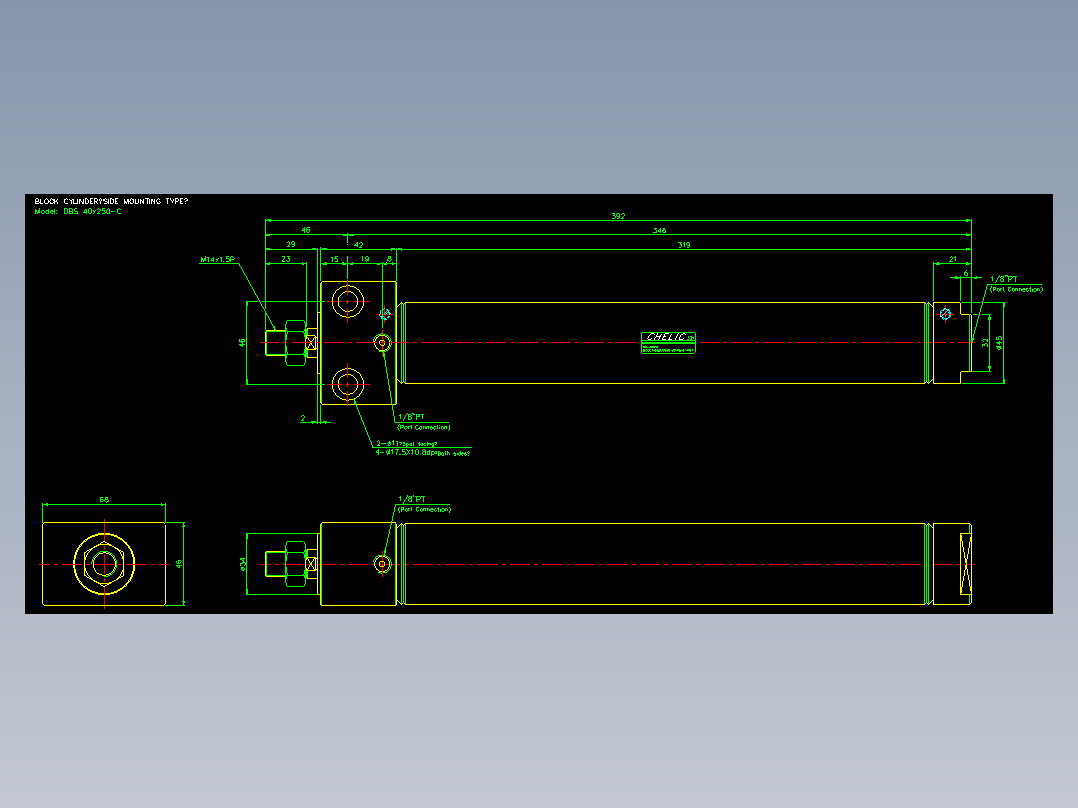The width and height of the screenshot is (1078, 808).
Task: Select the "346" dimension value
Action: click(x=659, y=230)
